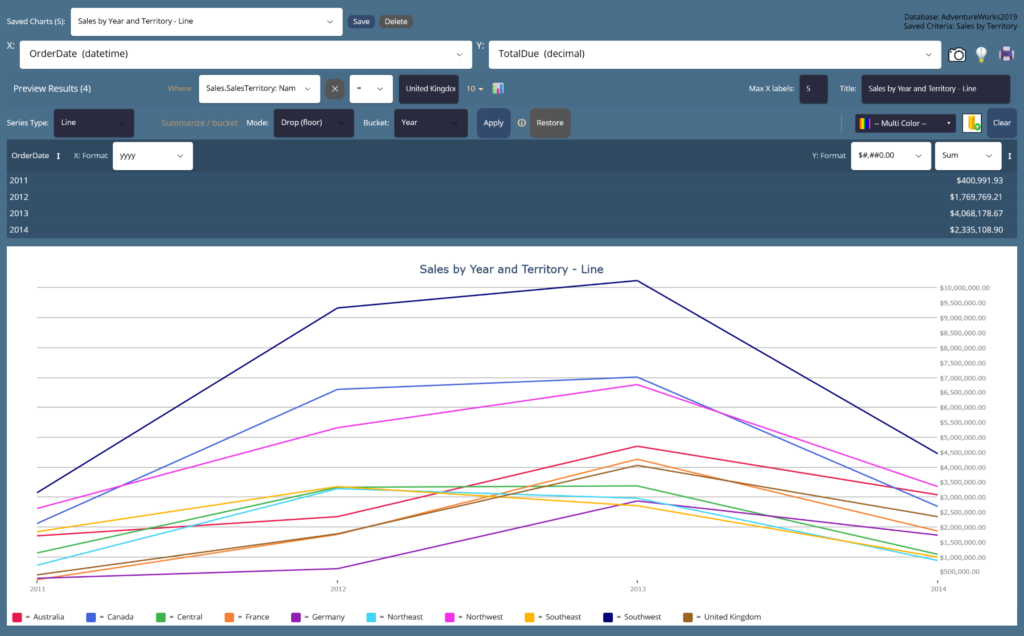Toggle Southeast series in chart legend
Image resolution: width=1024 pixels, height=636 pixels.
[553, 617]
